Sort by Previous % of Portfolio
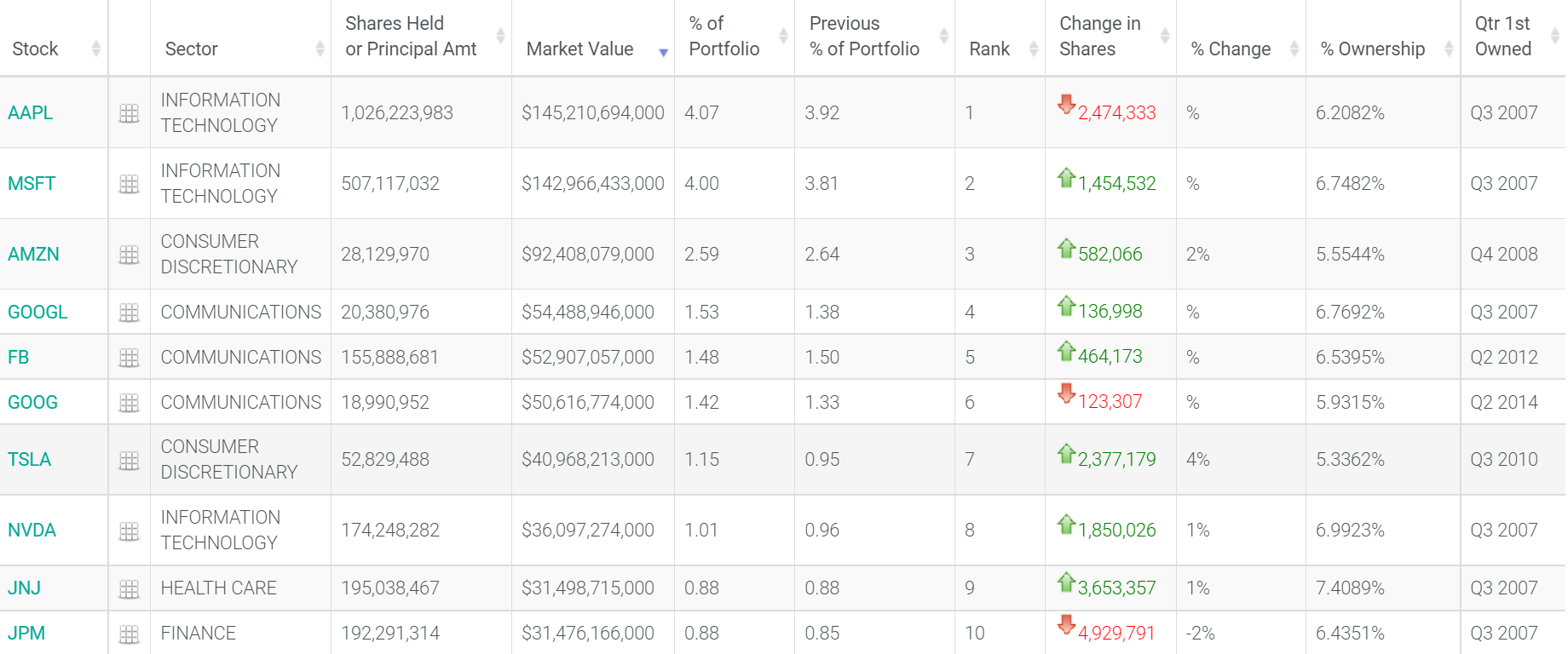 [x=874, y=38]
